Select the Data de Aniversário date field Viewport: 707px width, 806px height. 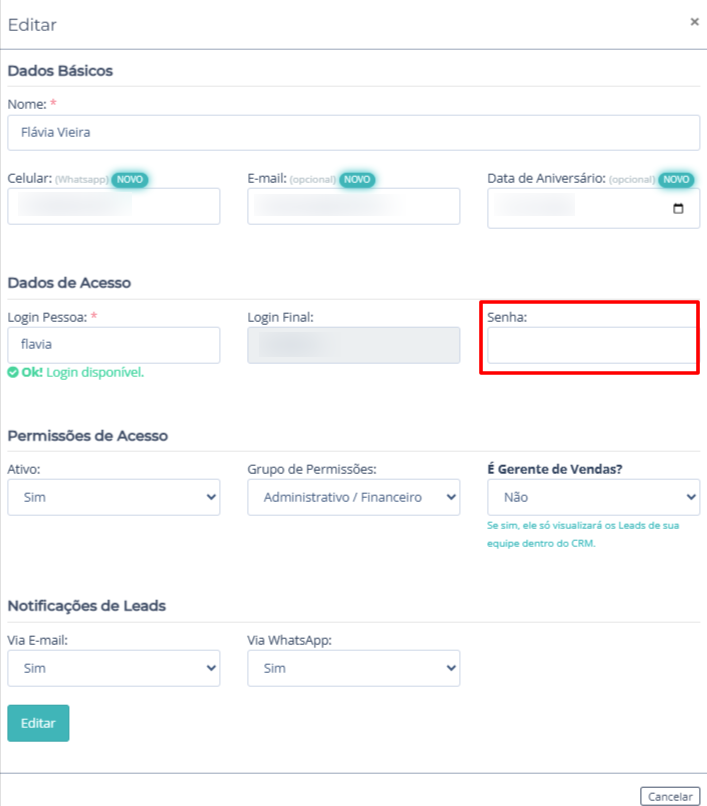click(x=580, y=209)
